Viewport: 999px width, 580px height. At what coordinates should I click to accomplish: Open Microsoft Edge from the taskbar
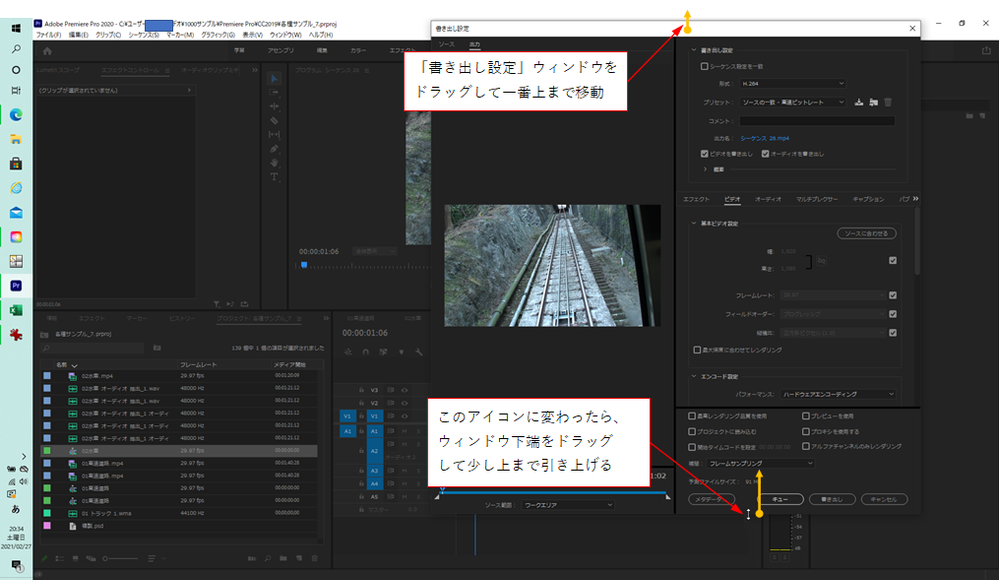16,115
